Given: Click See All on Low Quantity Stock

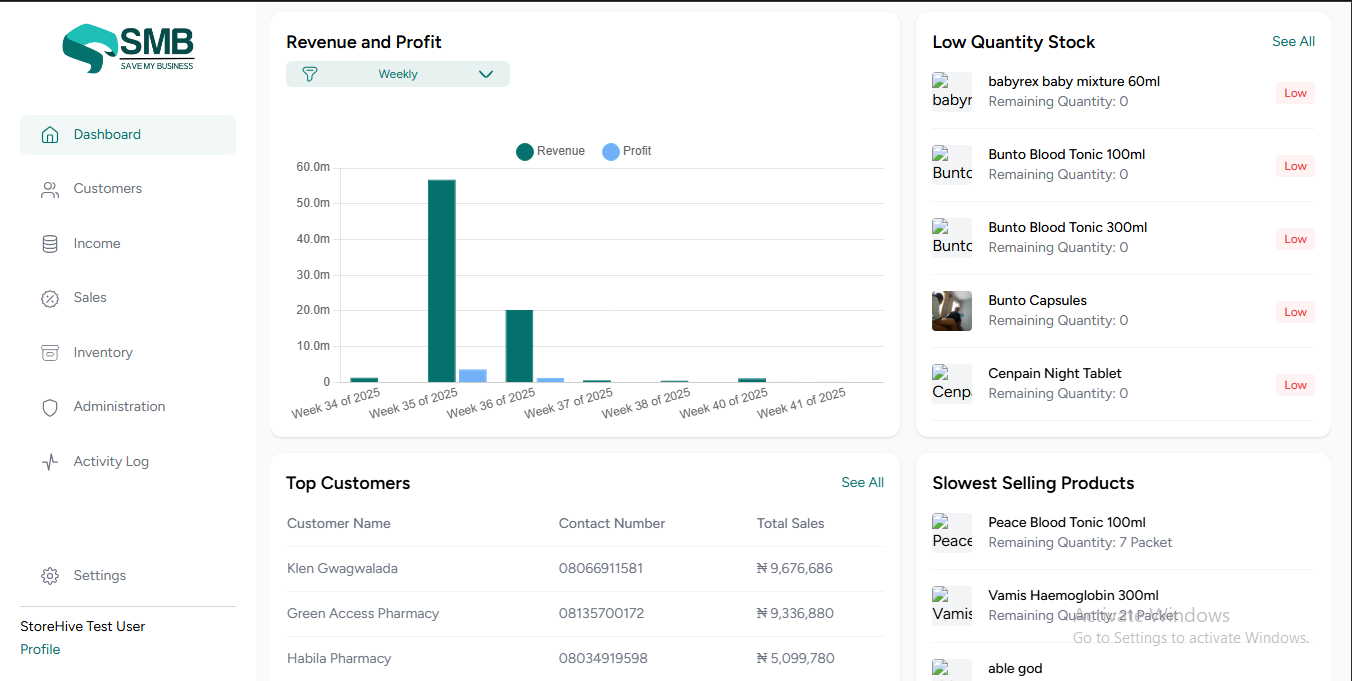Looking at the screenshot, I should point(1293,41).
